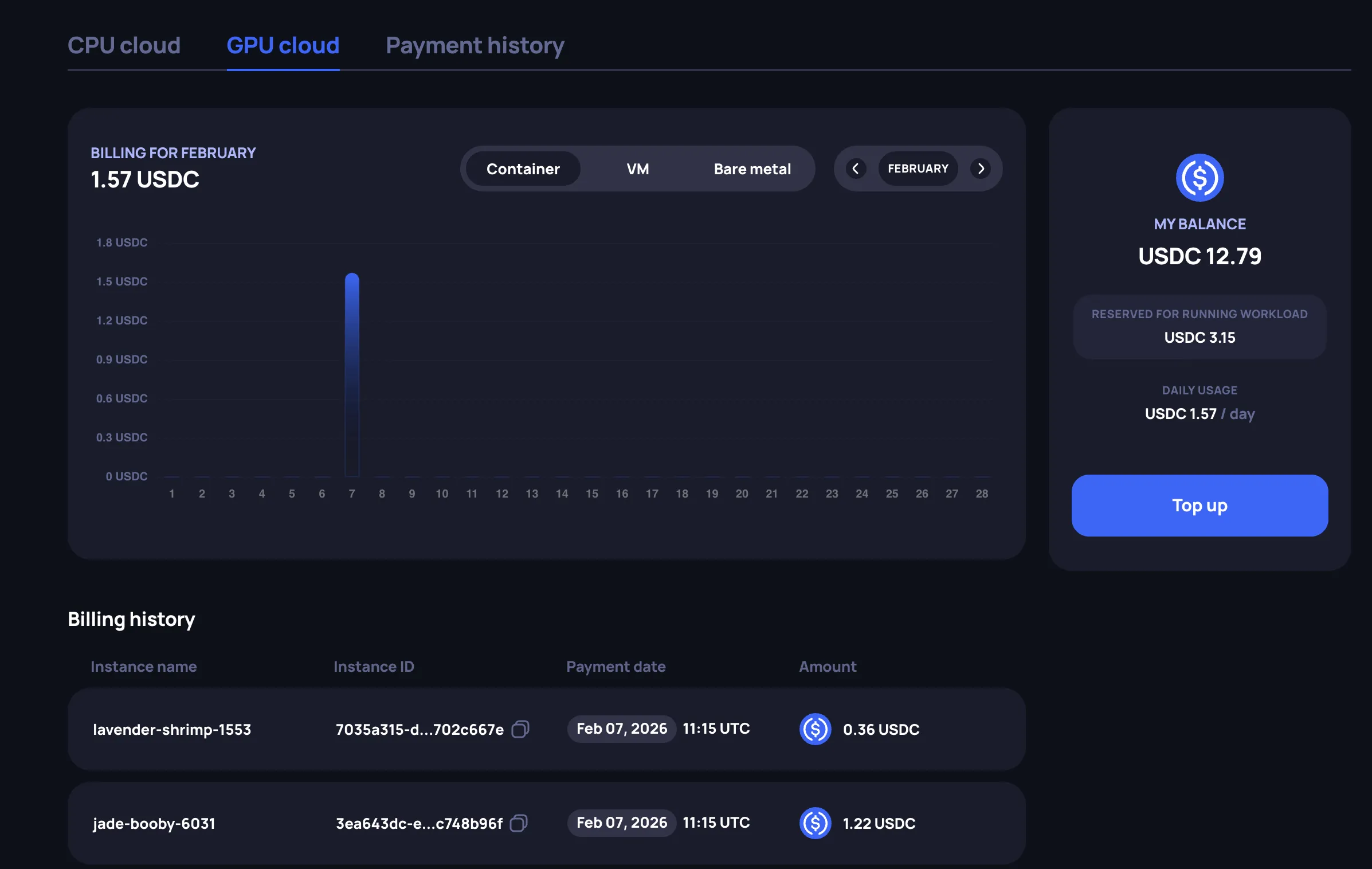The height and width of the screenshot is (869, 1372).
Task: Open the Payment history tab
Action: tap(475, 45)
